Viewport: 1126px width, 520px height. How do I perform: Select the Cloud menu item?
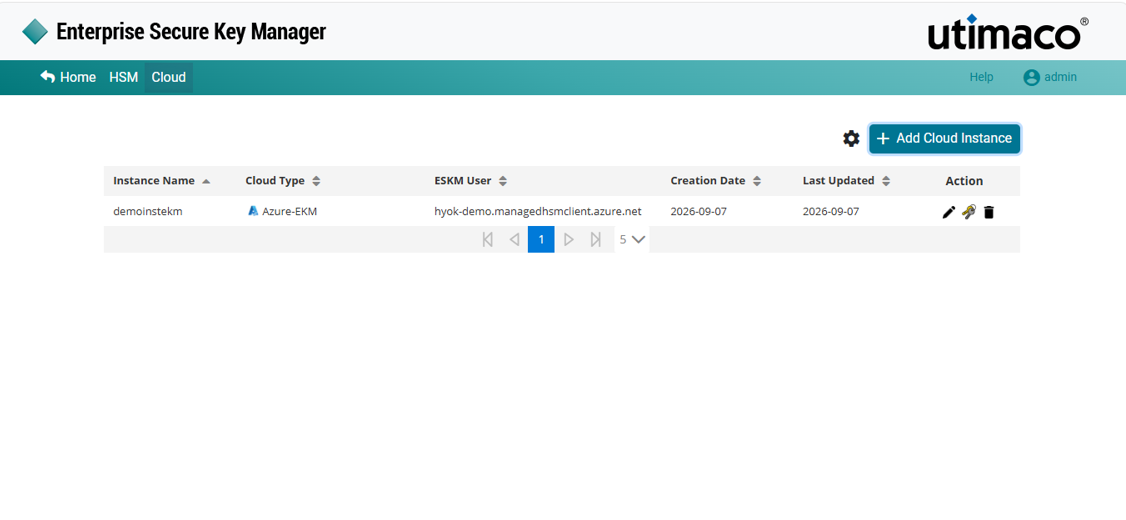point(169,78)
